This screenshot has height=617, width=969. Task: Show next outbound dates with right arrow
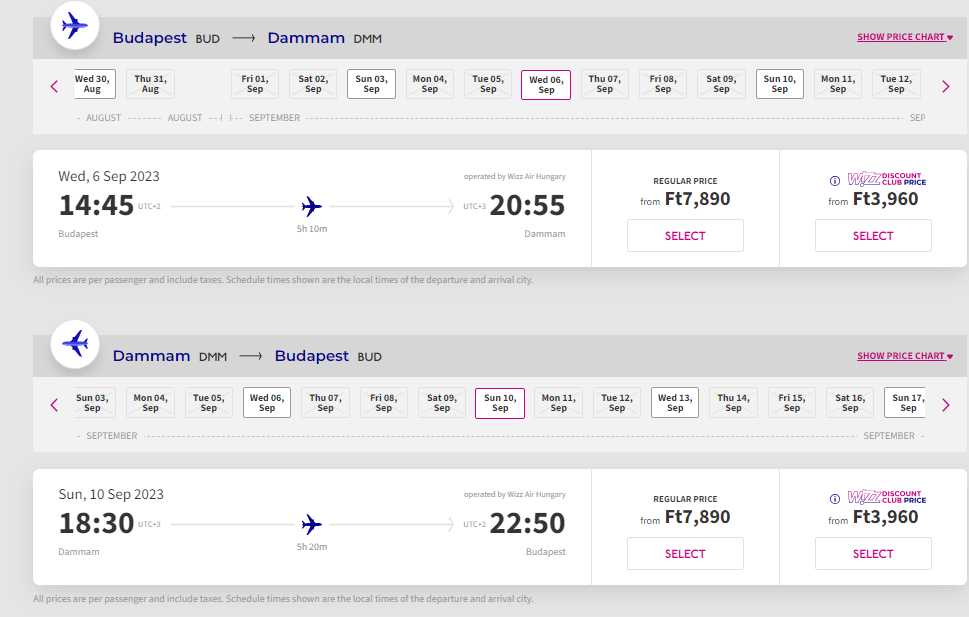pyautogui.click(x=946, y=87)
